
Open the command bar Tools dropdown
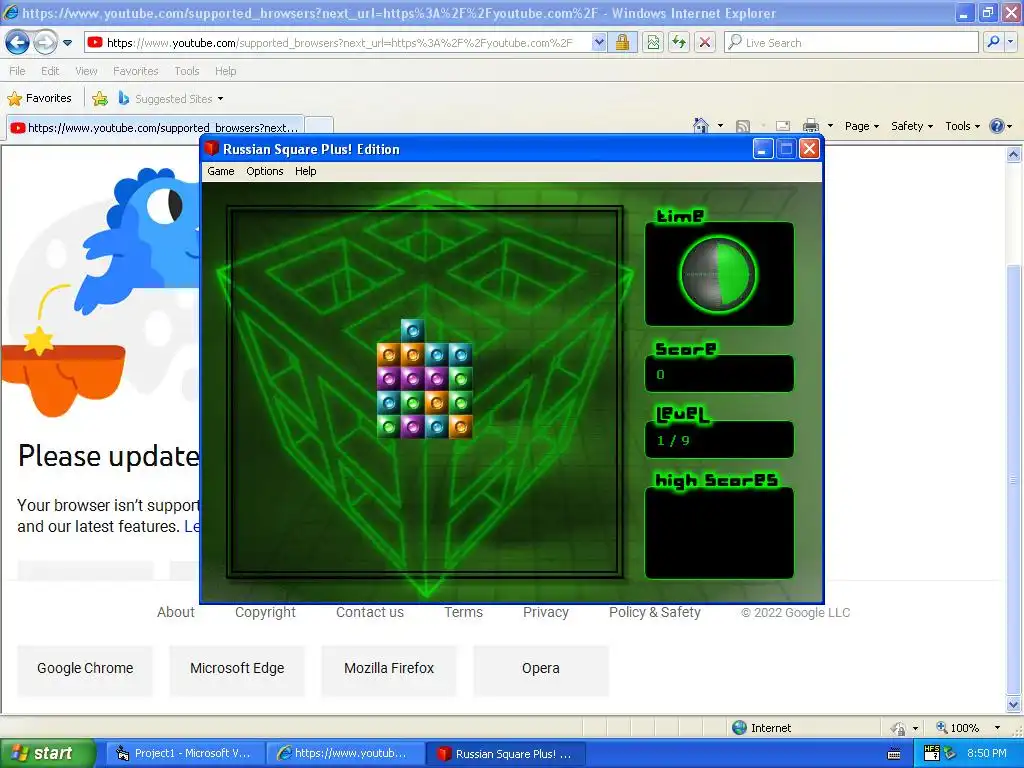click(963, 126)
